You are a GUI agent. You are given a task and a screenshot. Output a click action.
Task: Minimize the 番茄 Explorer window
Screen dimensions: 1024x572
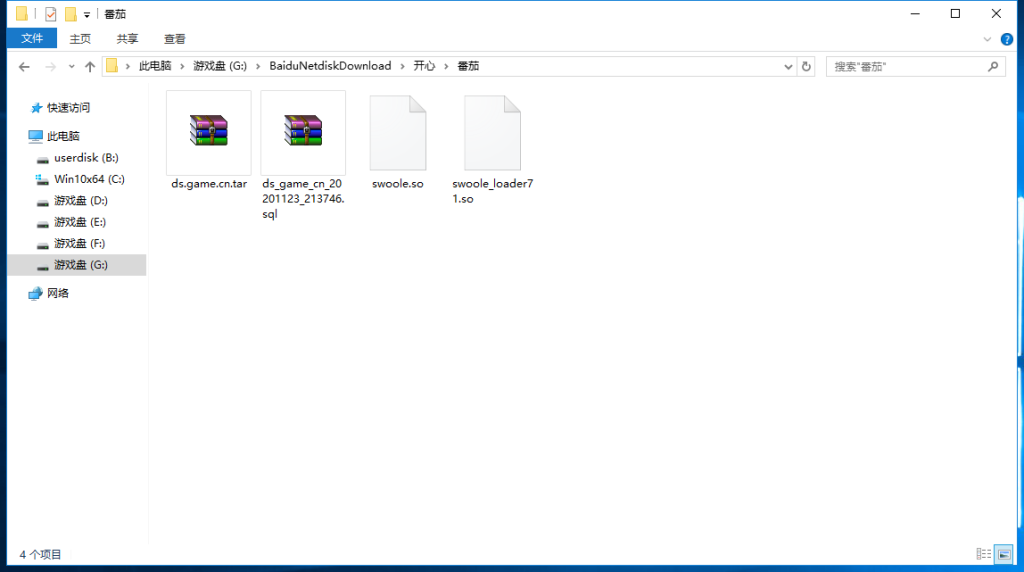915,14
